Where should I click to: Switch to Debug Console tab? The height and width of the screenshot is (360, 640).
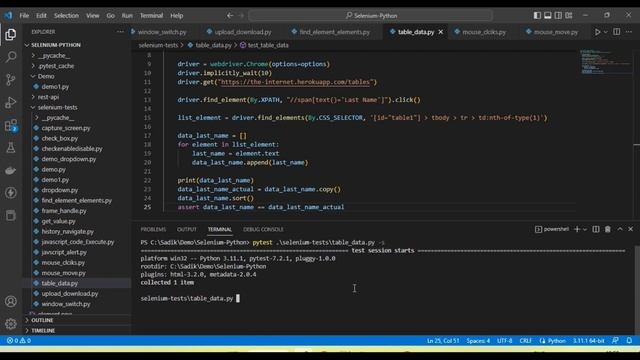263,229
